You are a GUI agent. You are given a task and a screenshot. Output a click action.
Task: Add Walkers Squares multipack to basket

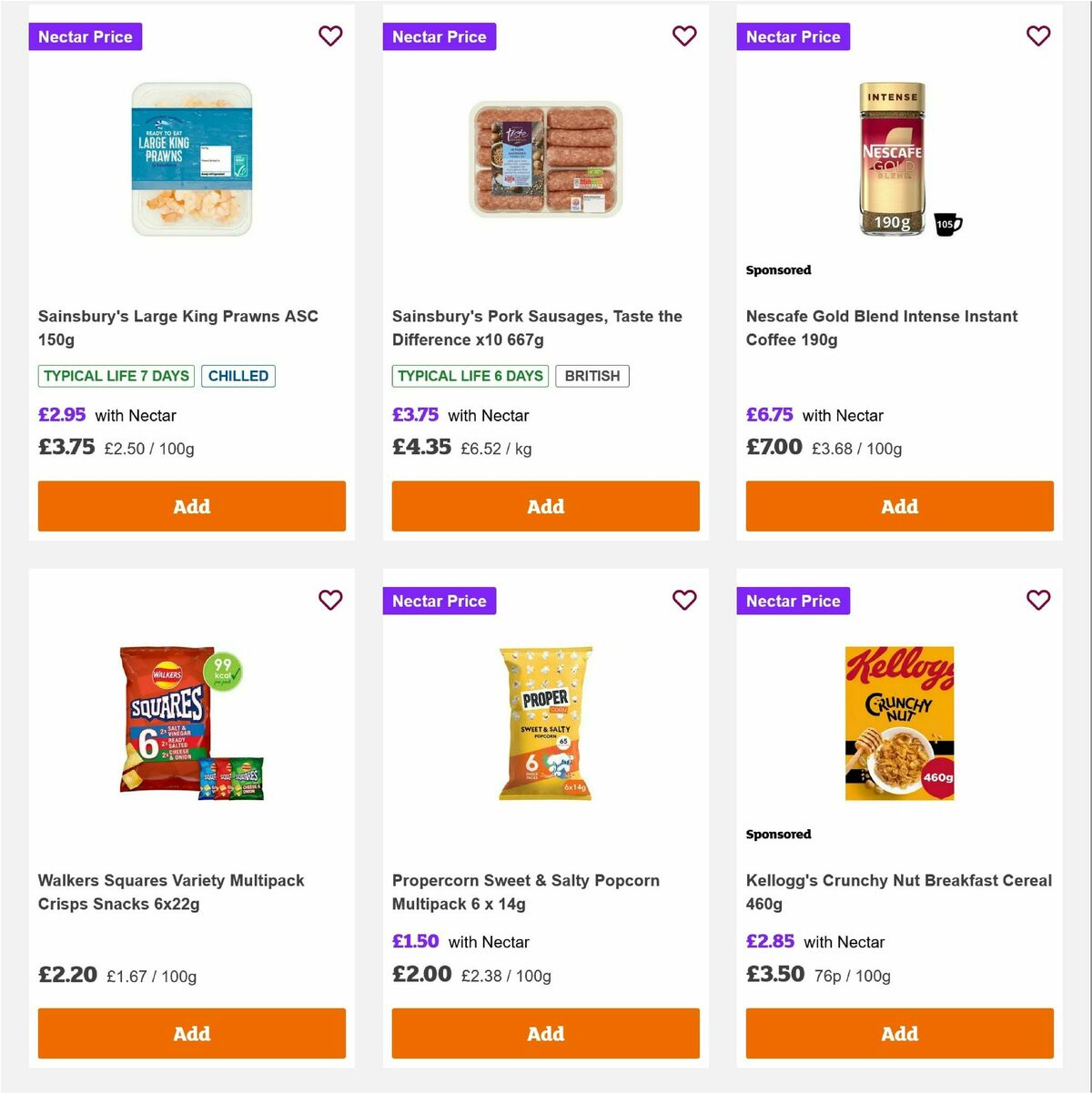tap(191, 1033)
